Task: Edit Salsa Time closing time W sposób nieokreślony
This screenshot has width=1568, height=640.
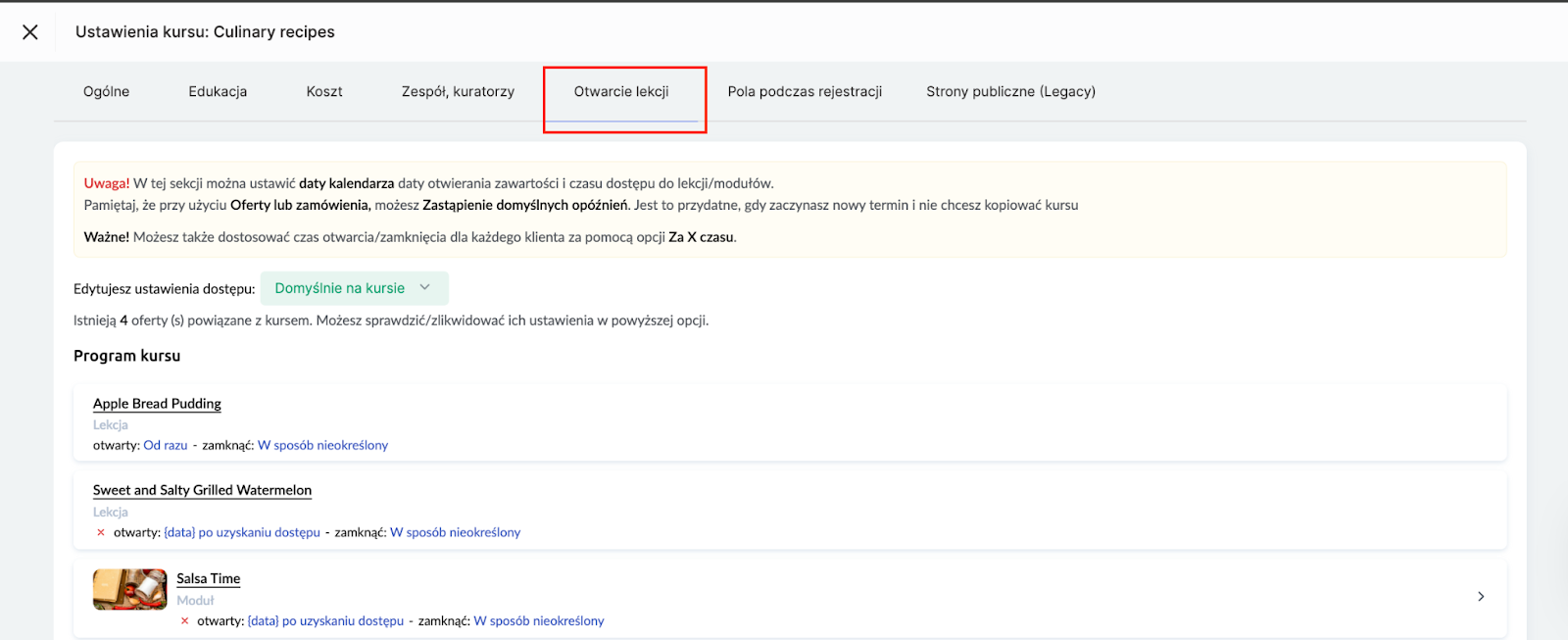Action: [538, 620]
